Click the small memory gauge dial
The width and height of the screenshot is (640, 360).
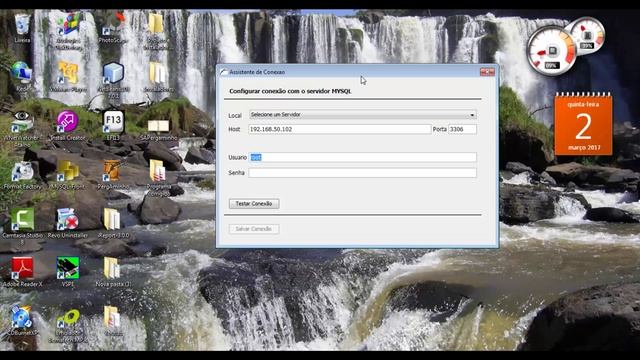click(x=587, y=36)
